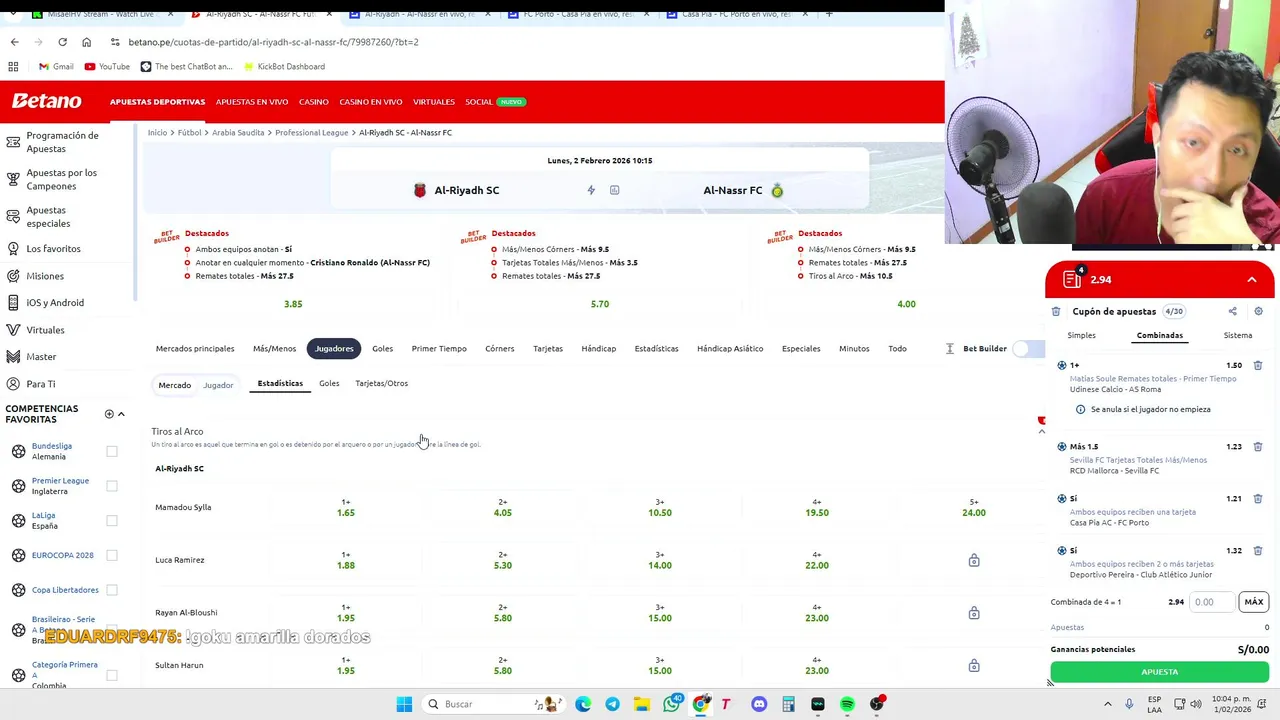The image size is (1280, 720).
Task: Open the Casino menu item
Action: pos(313,102)
